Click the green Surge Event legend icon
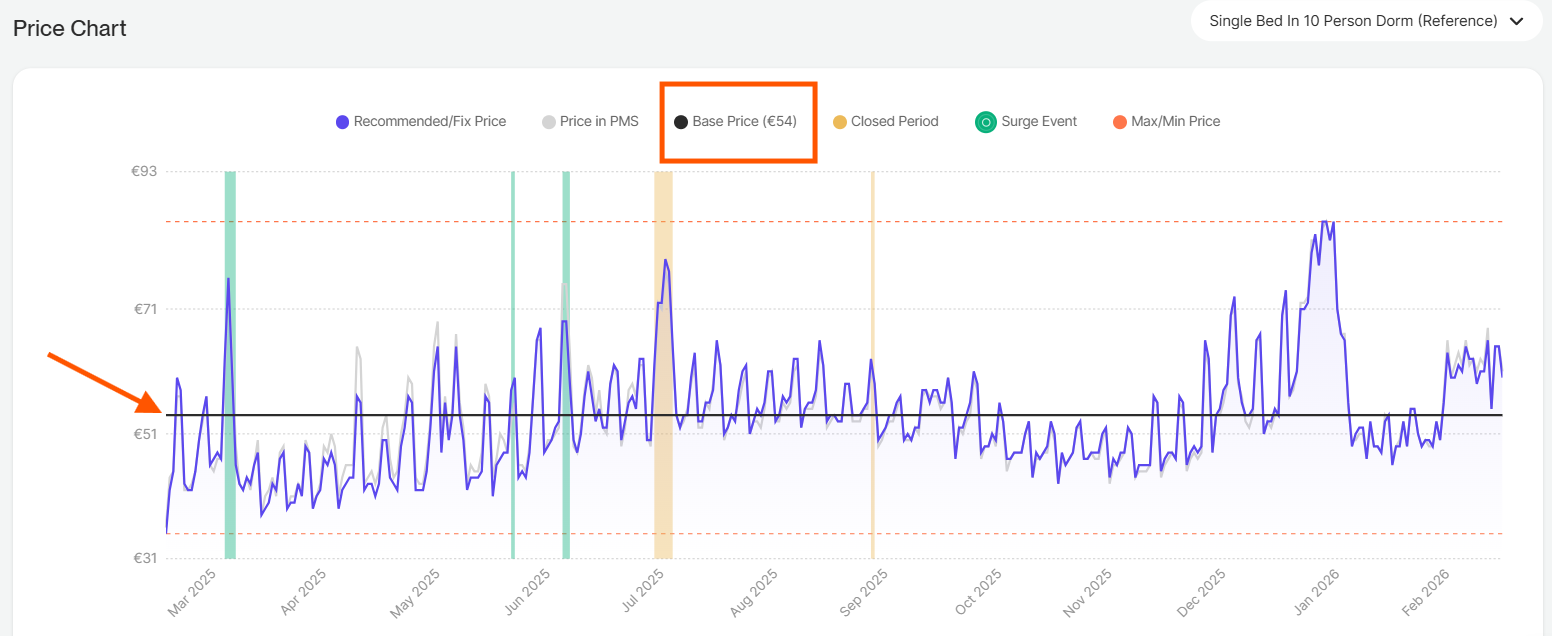 (x=985, y=122)
